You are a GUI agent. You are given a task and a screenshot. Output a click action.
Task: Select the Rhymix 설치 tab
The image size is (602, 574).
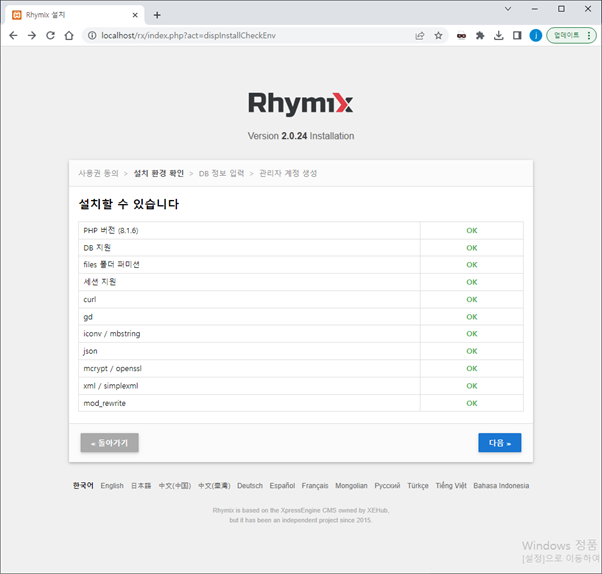(75, 15)
